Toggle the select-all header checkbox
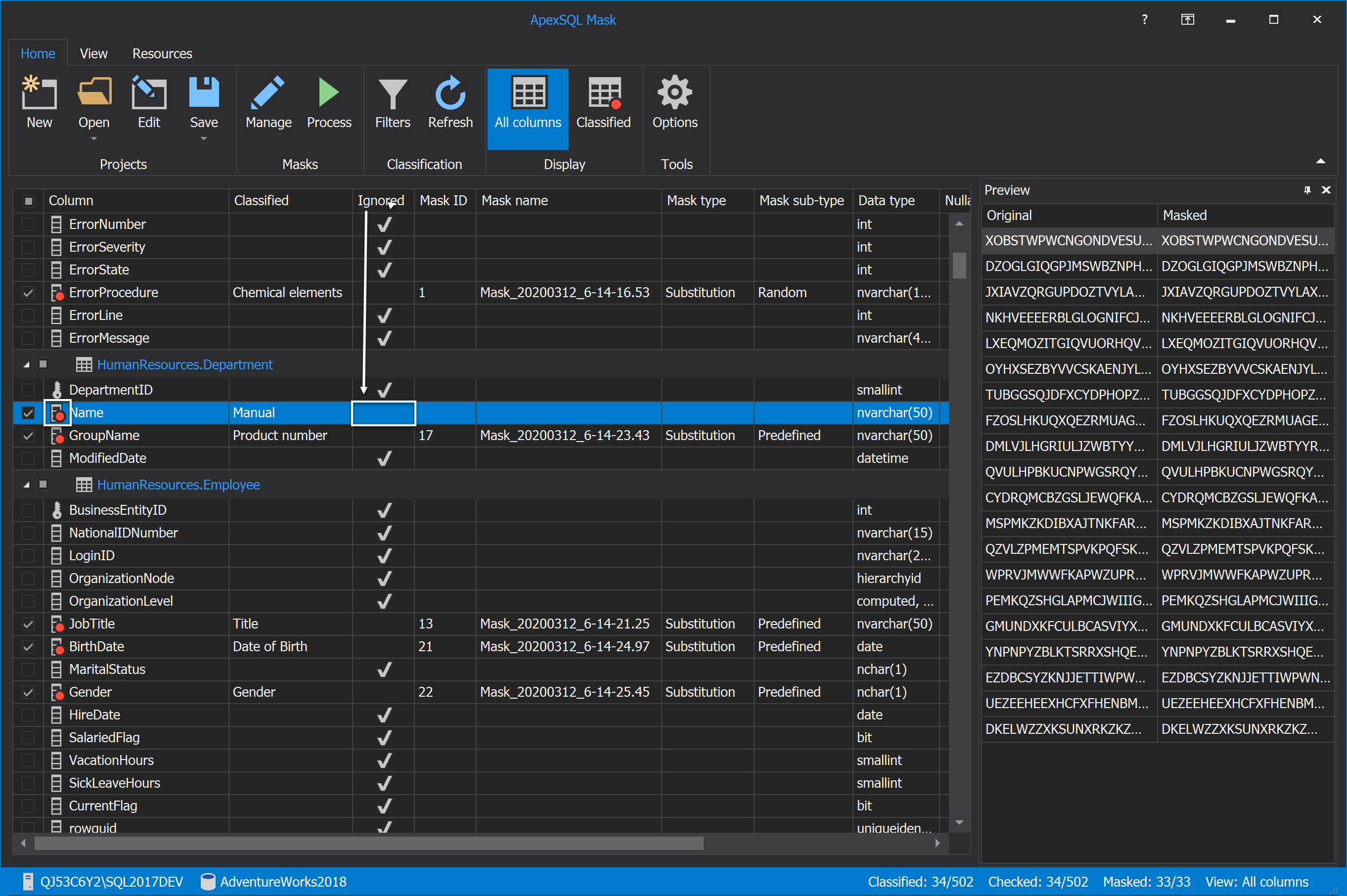This screenshot has height=896, width=1347. tap(29, 201)
